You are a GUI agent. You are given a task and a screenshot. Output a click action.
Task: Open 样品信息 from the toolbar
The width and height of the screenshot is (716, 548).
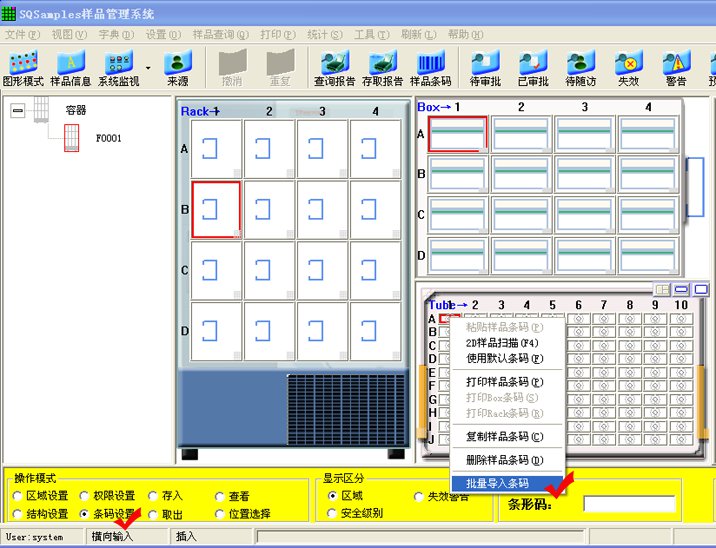pos(70,67)
